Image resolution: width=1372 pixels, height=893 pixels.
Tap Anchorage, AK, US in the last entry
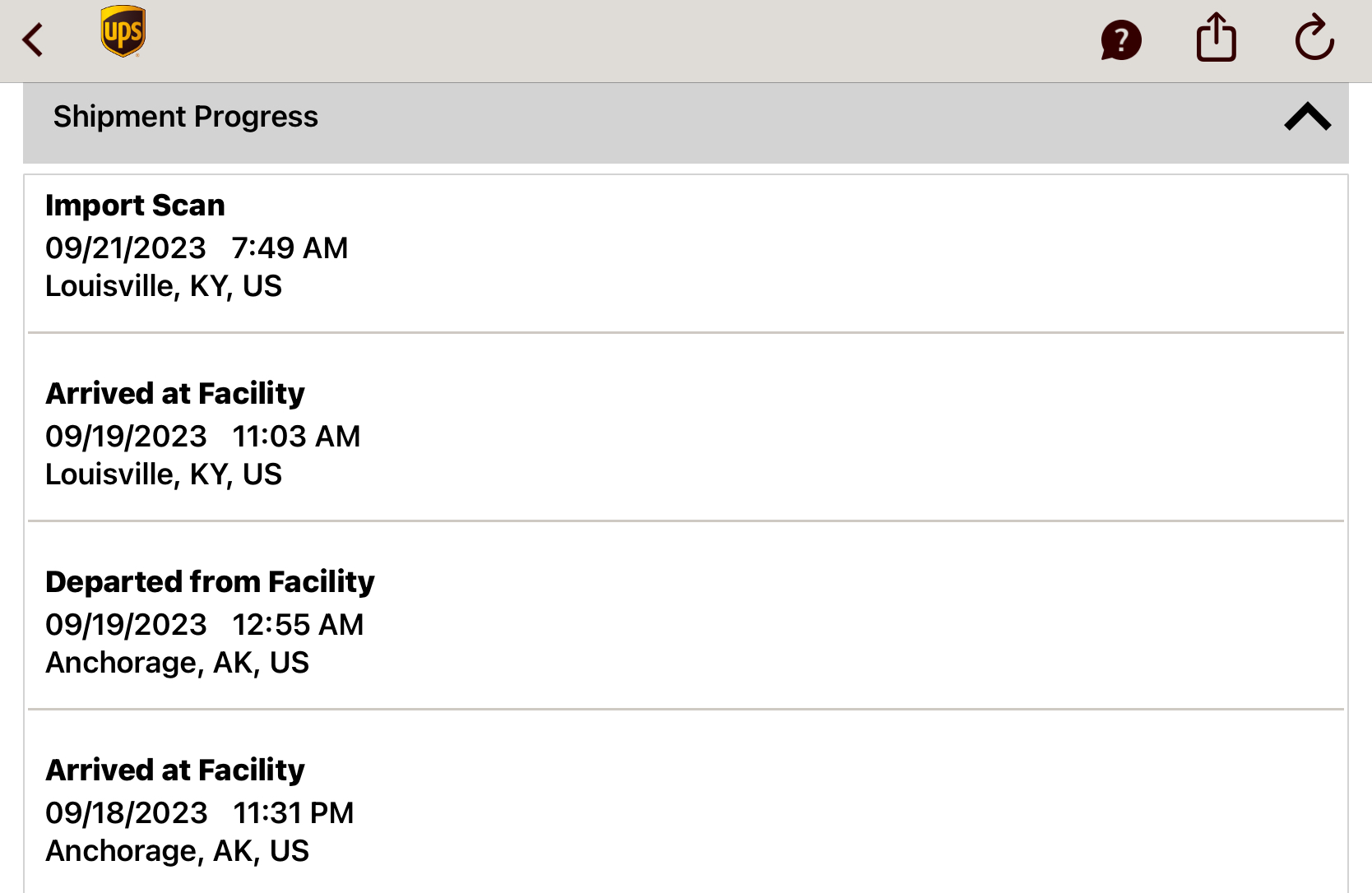[x=177, y=851]
